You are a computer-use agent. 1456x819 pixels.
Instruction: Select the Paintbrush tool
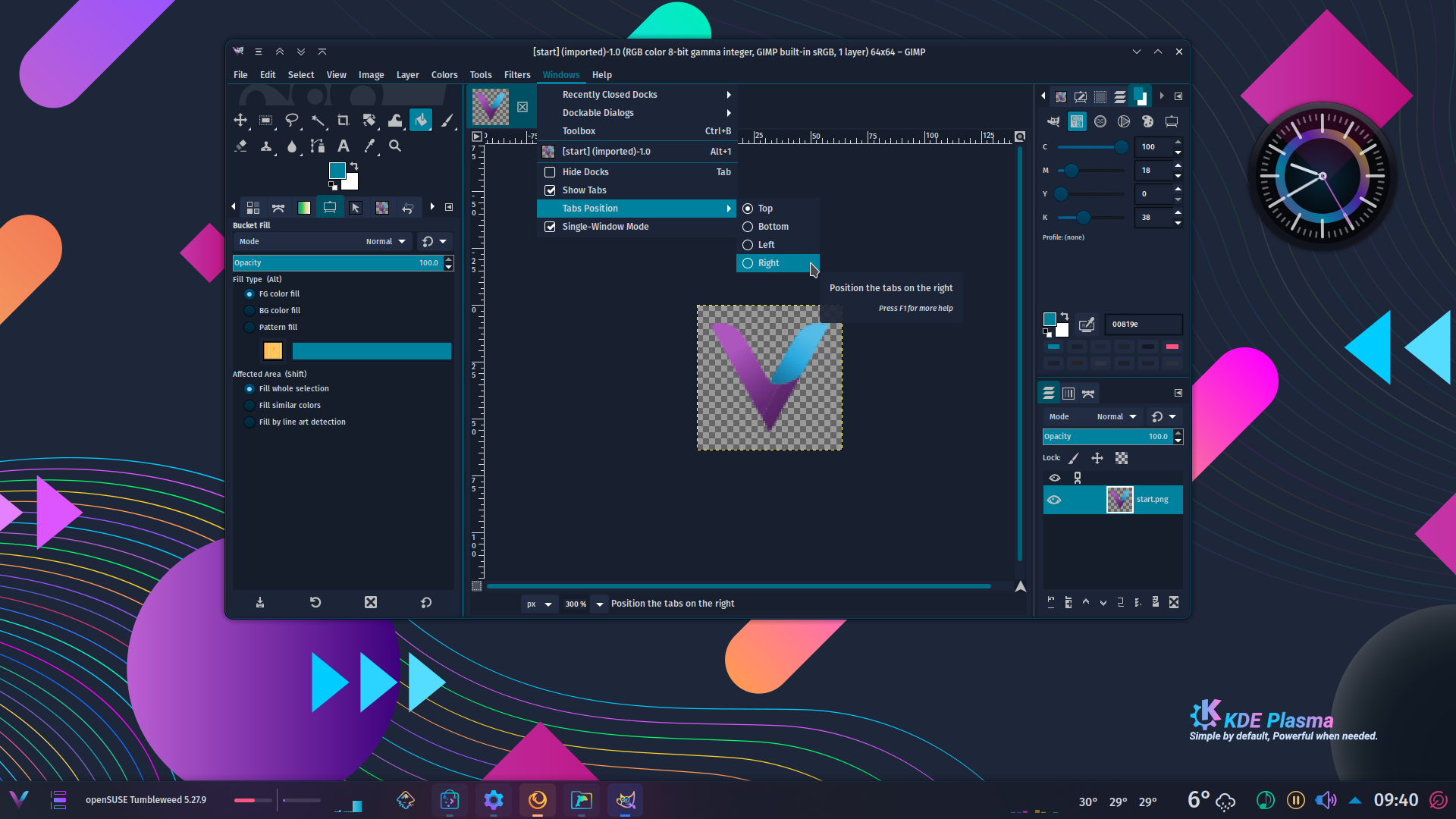(447, 120)
